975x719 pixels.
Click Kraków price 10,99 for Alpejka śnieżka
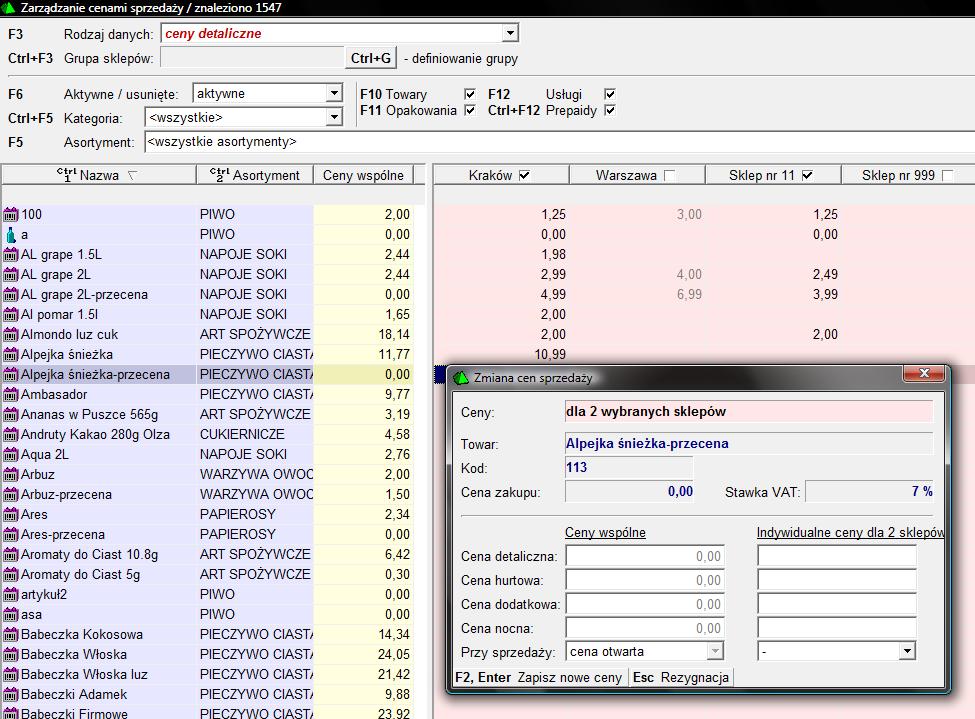(x=550, y=355)
